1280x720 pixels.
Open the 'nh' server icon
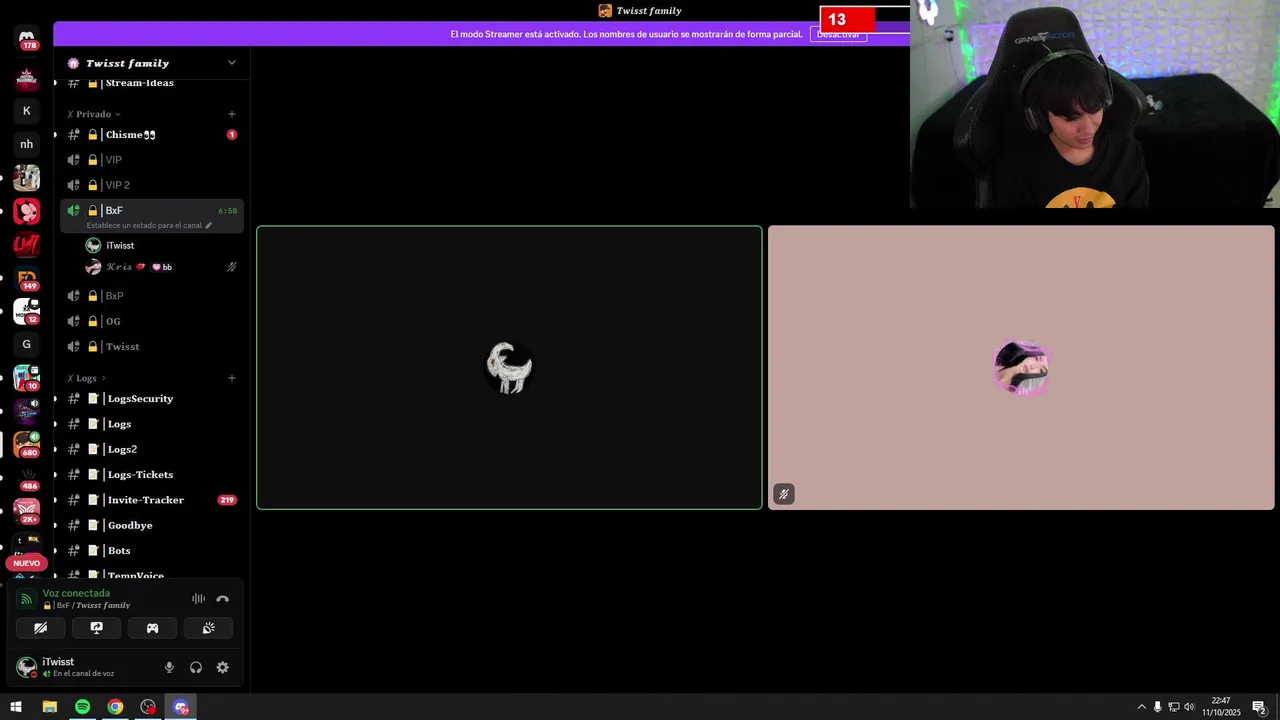point(27,144)
